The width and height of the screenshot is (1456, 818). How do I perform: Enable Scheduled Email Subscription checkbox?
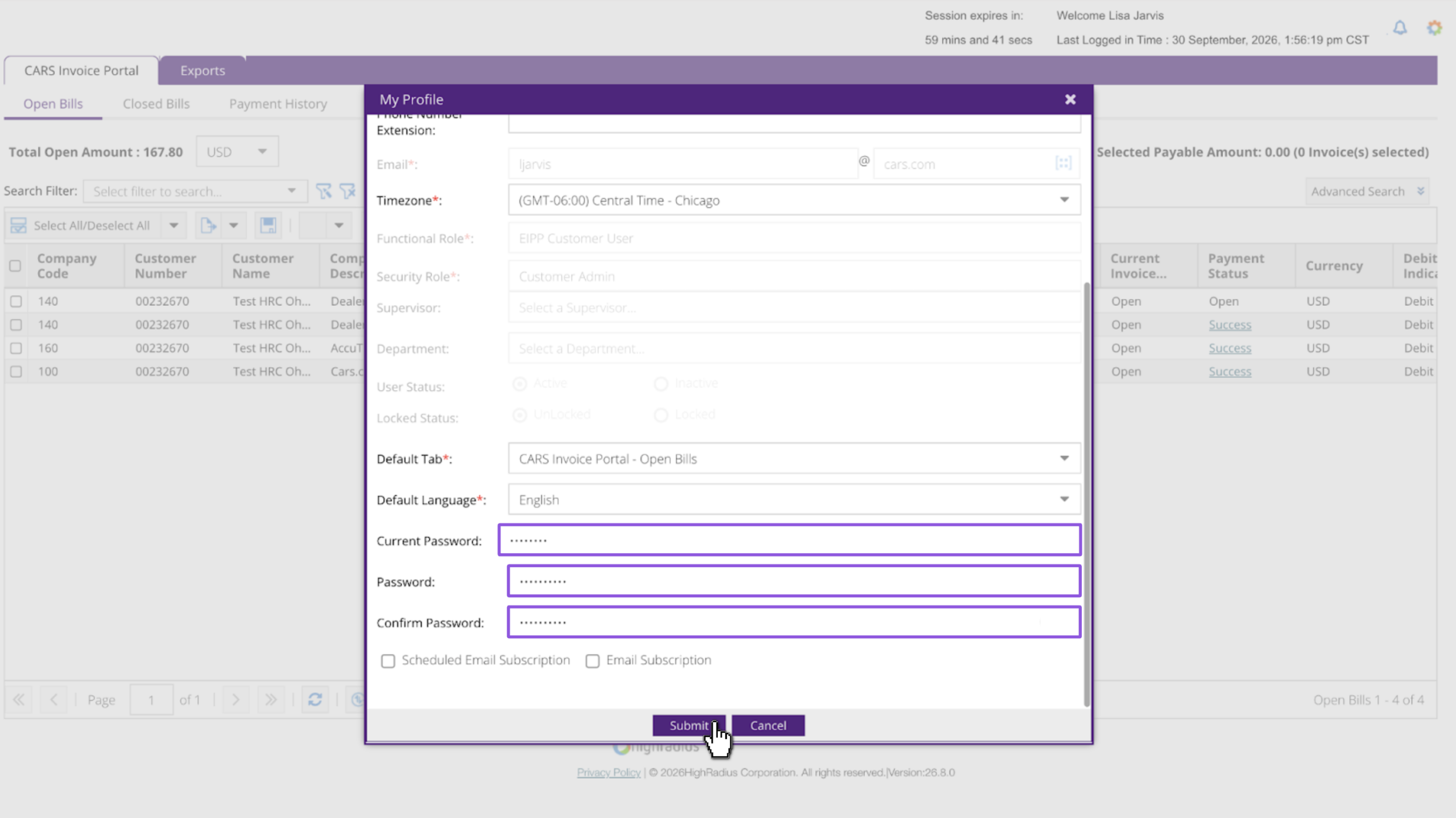388,661
